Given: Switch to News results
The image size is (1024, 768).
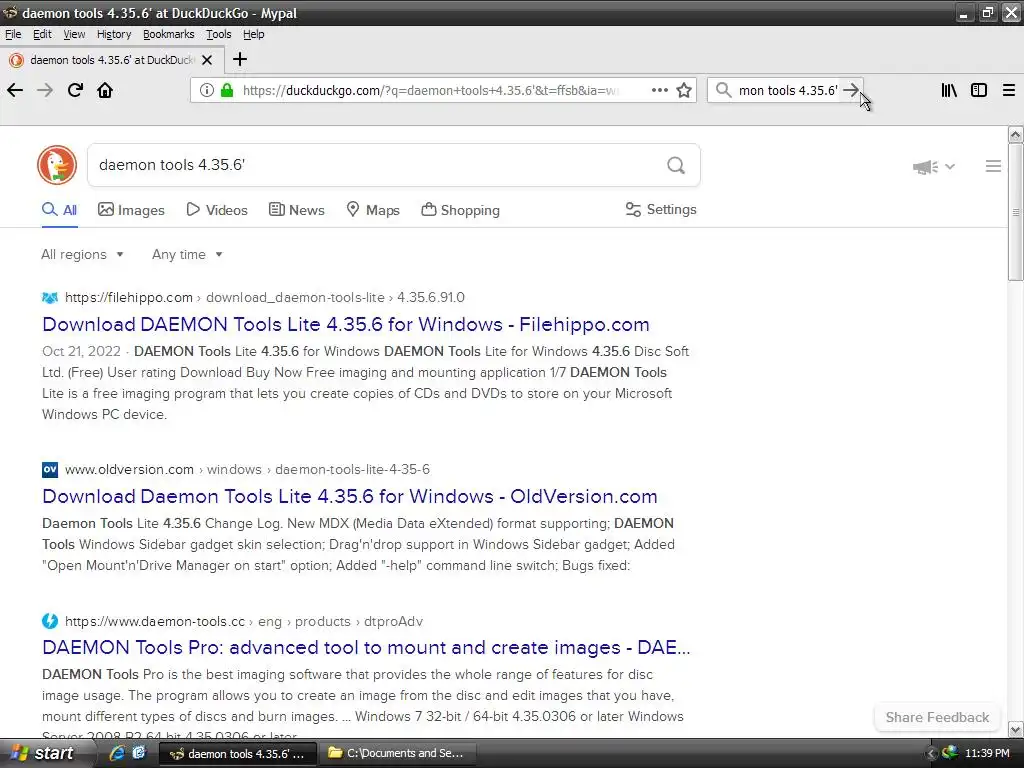Looking at the screenshot, I should [x=297, y=210].
